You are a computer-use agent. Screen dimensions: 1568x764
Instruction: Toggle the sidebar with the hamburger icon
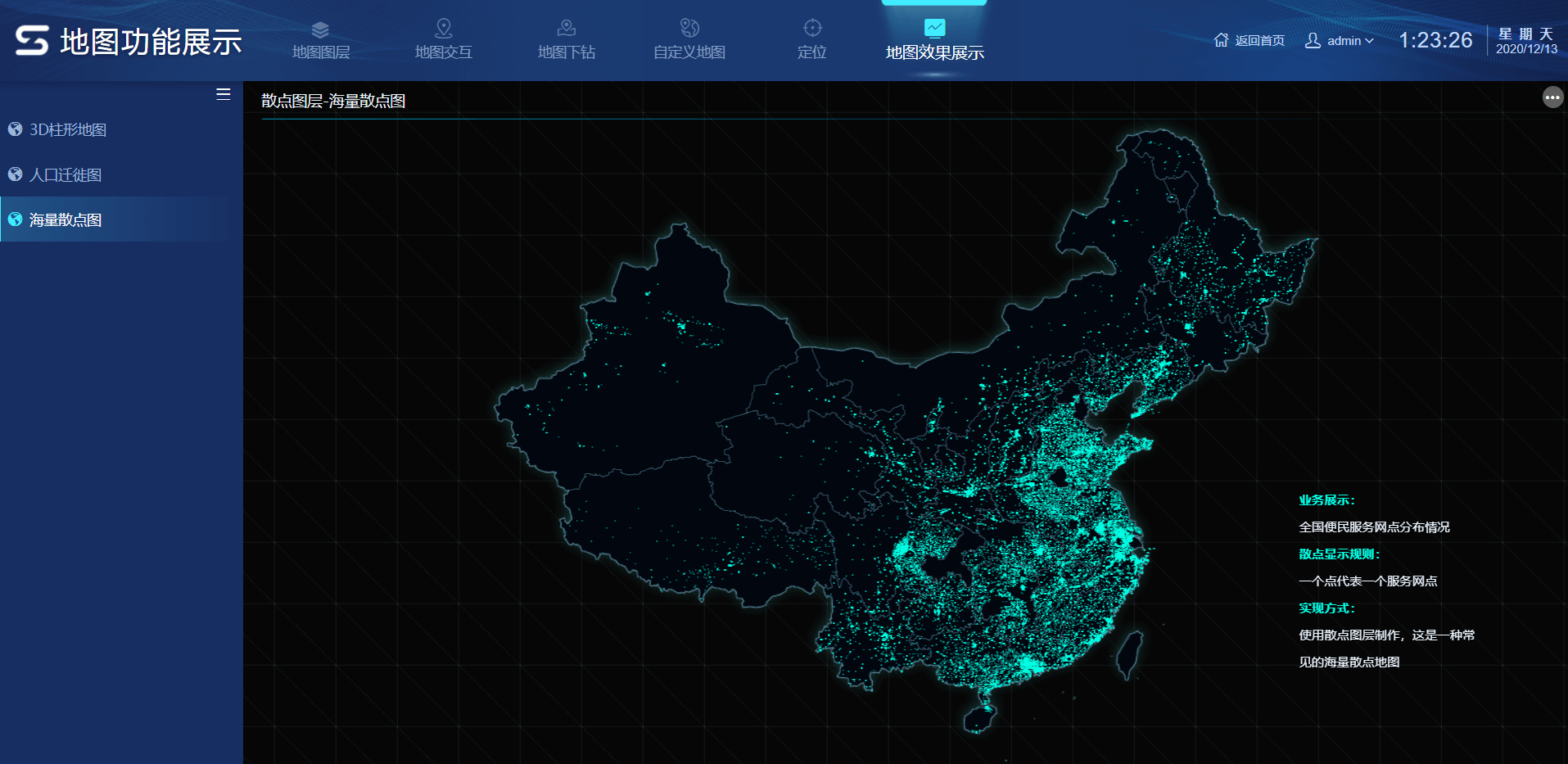pyautogui.click(x=223, y=94)
